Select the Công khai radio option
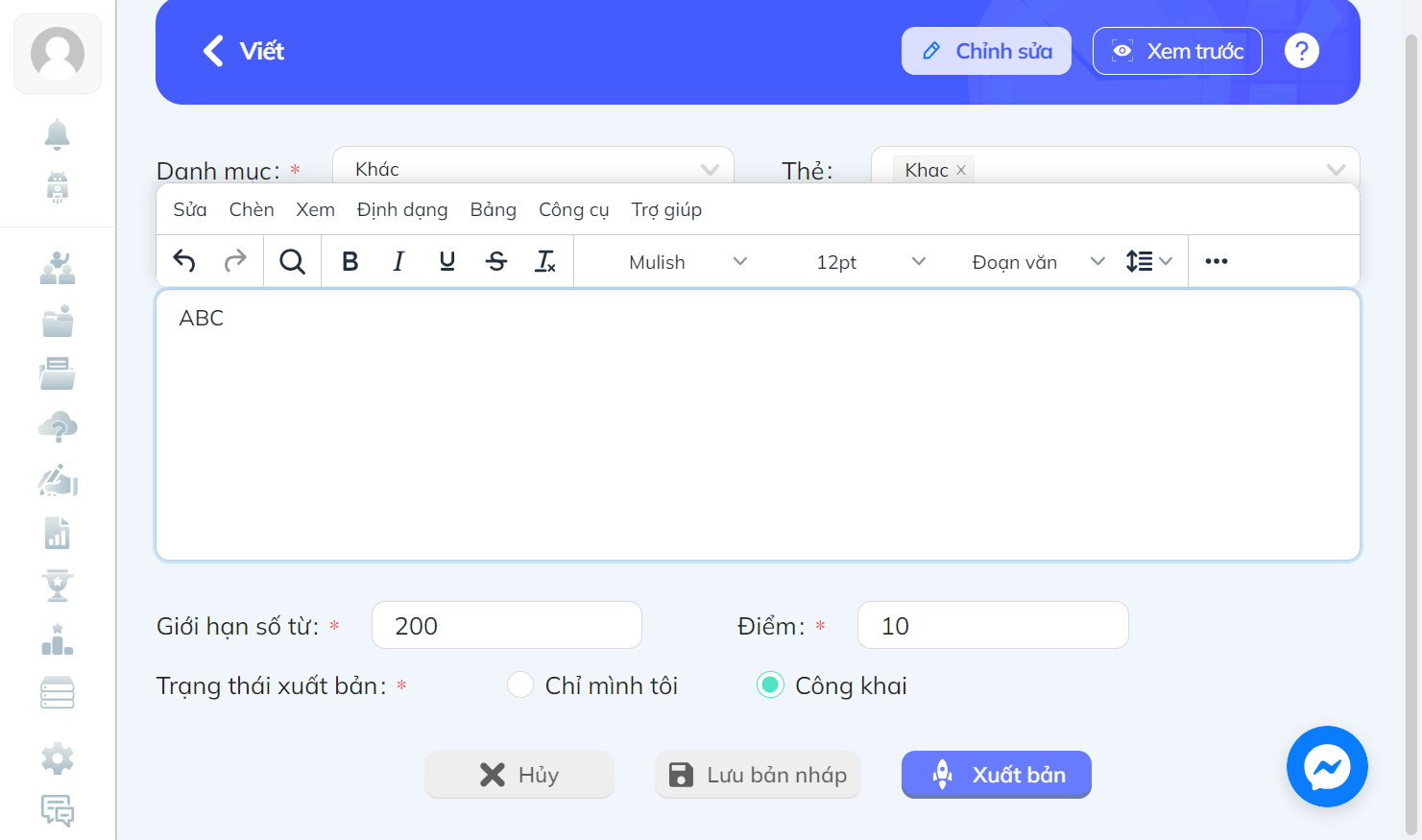The height and width of the screenshot is (840, 1422). [x=770, y=685]
